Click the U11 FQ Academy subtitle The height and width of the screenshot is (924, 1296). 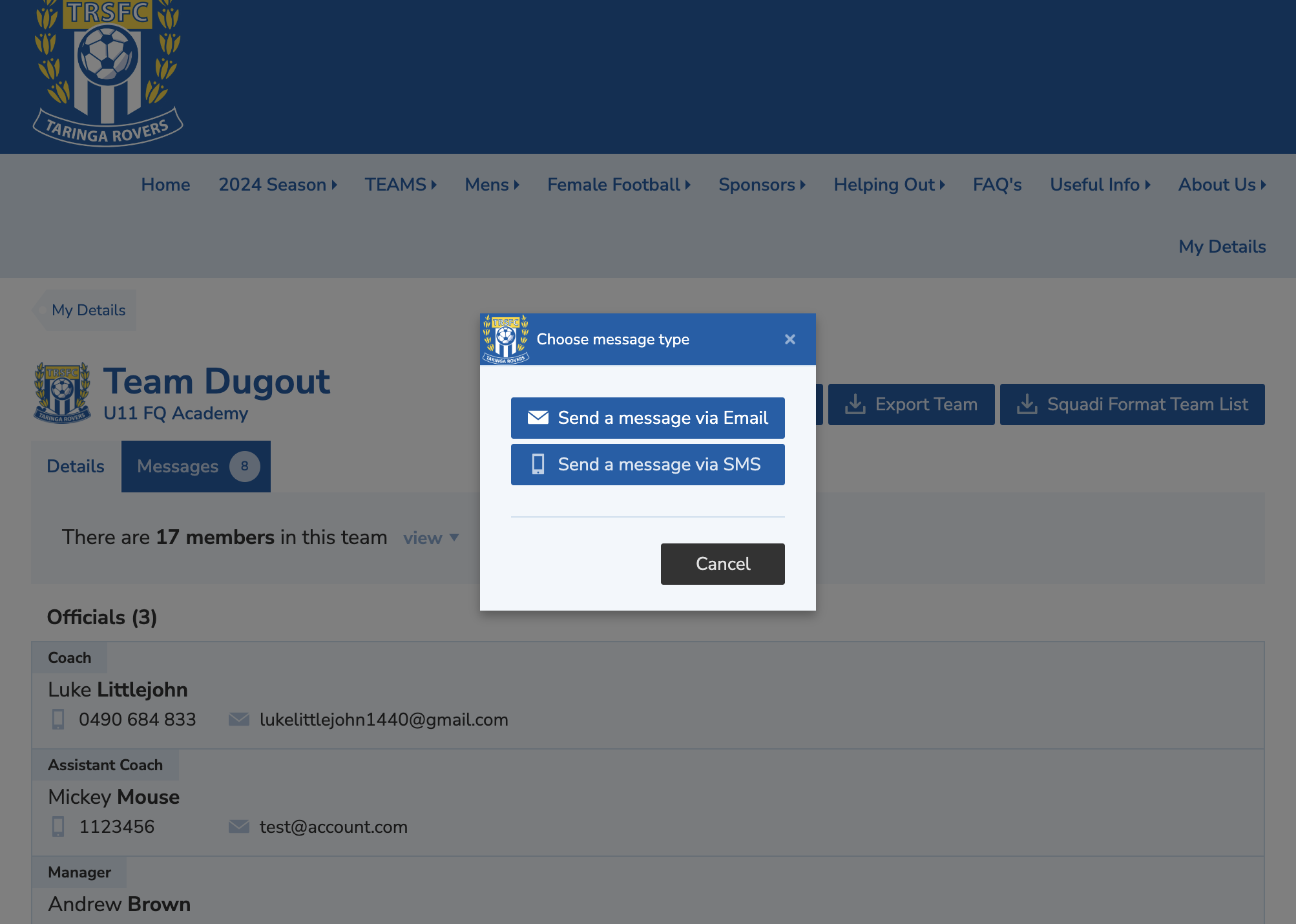pos(176,414)
